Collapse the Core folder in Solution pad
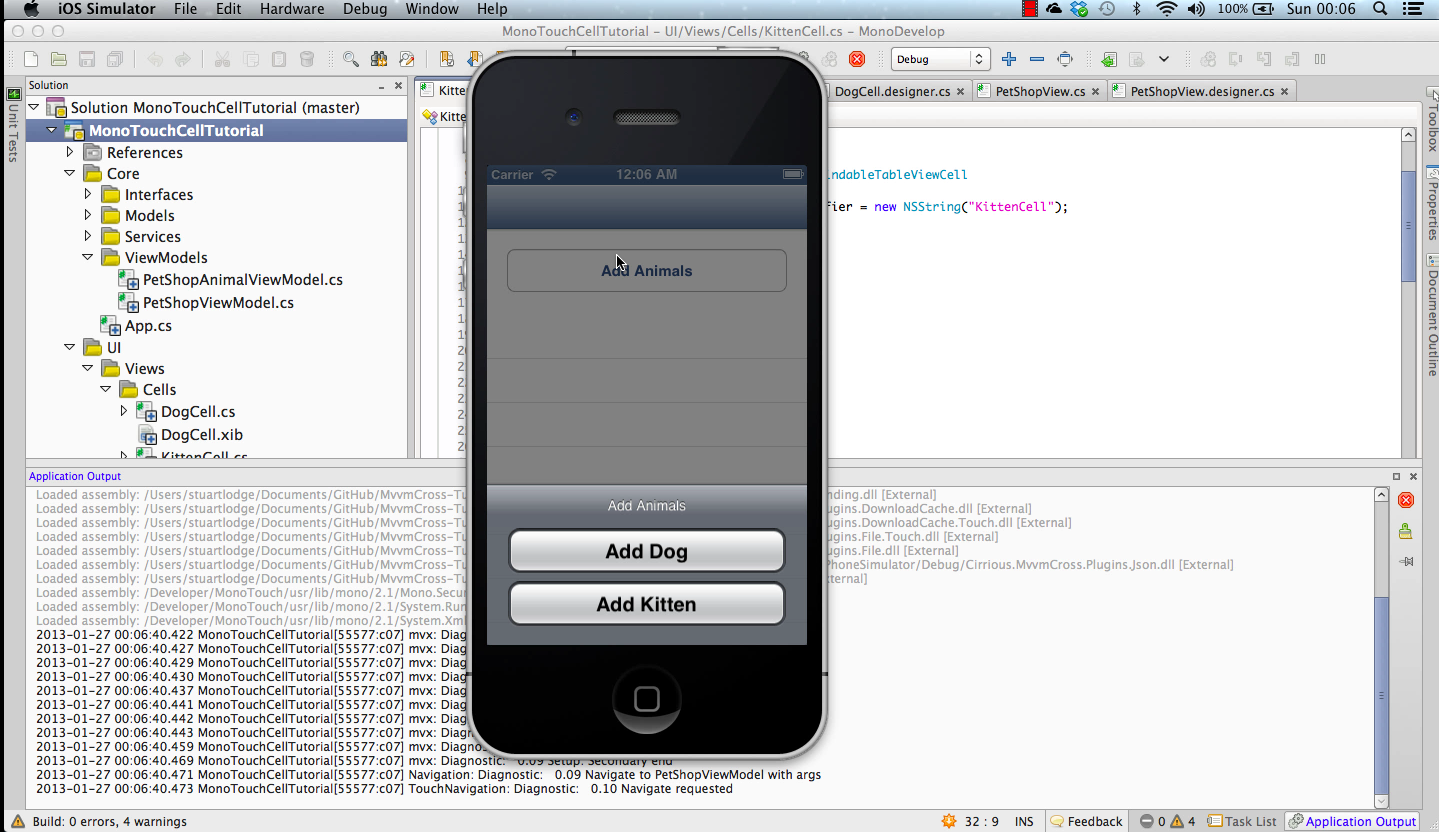The image size is (1439, 833). tap(70, 173)
